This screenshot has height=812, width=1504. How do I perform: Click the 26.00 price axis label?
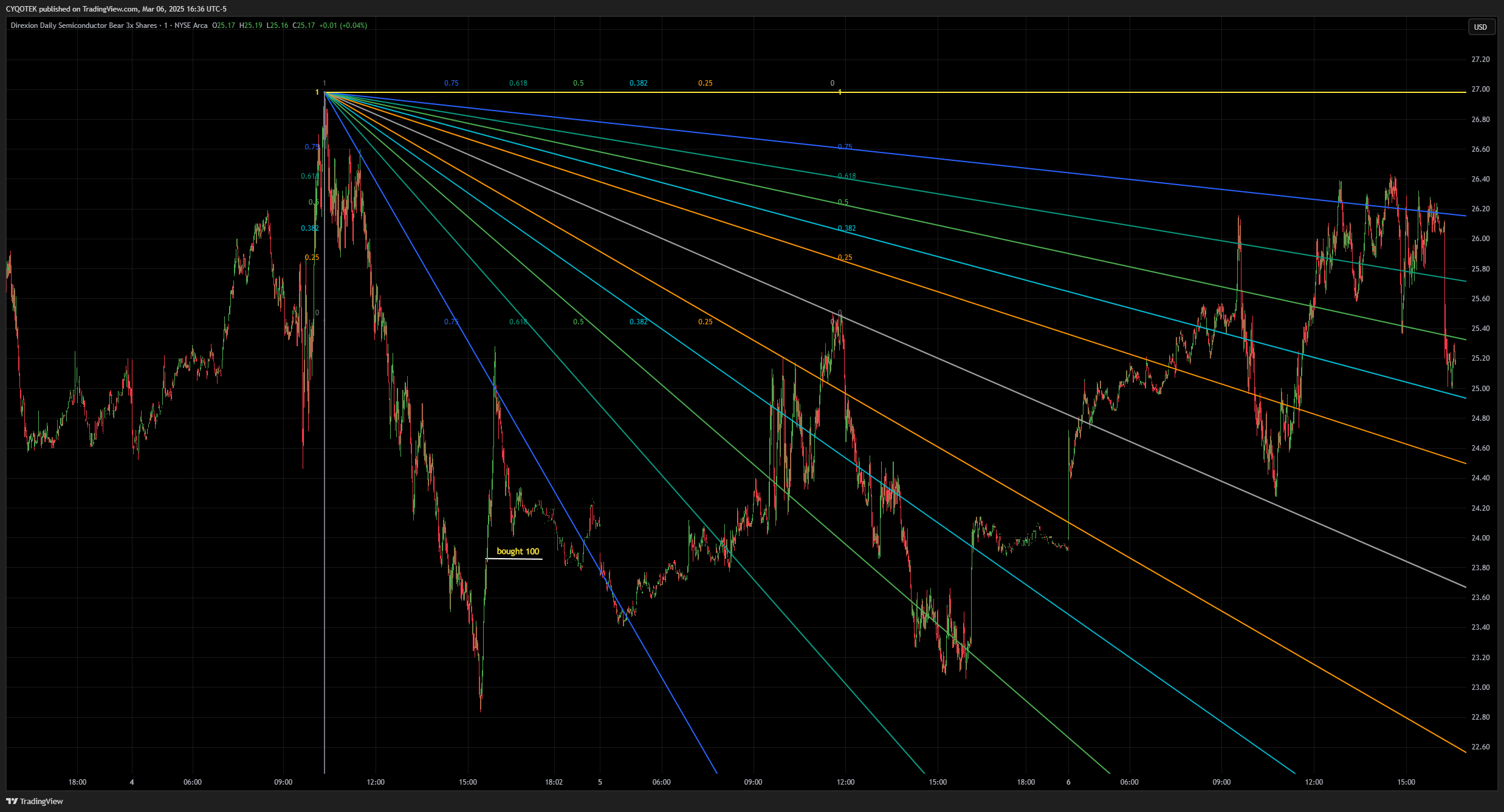tap(1480, 239)
